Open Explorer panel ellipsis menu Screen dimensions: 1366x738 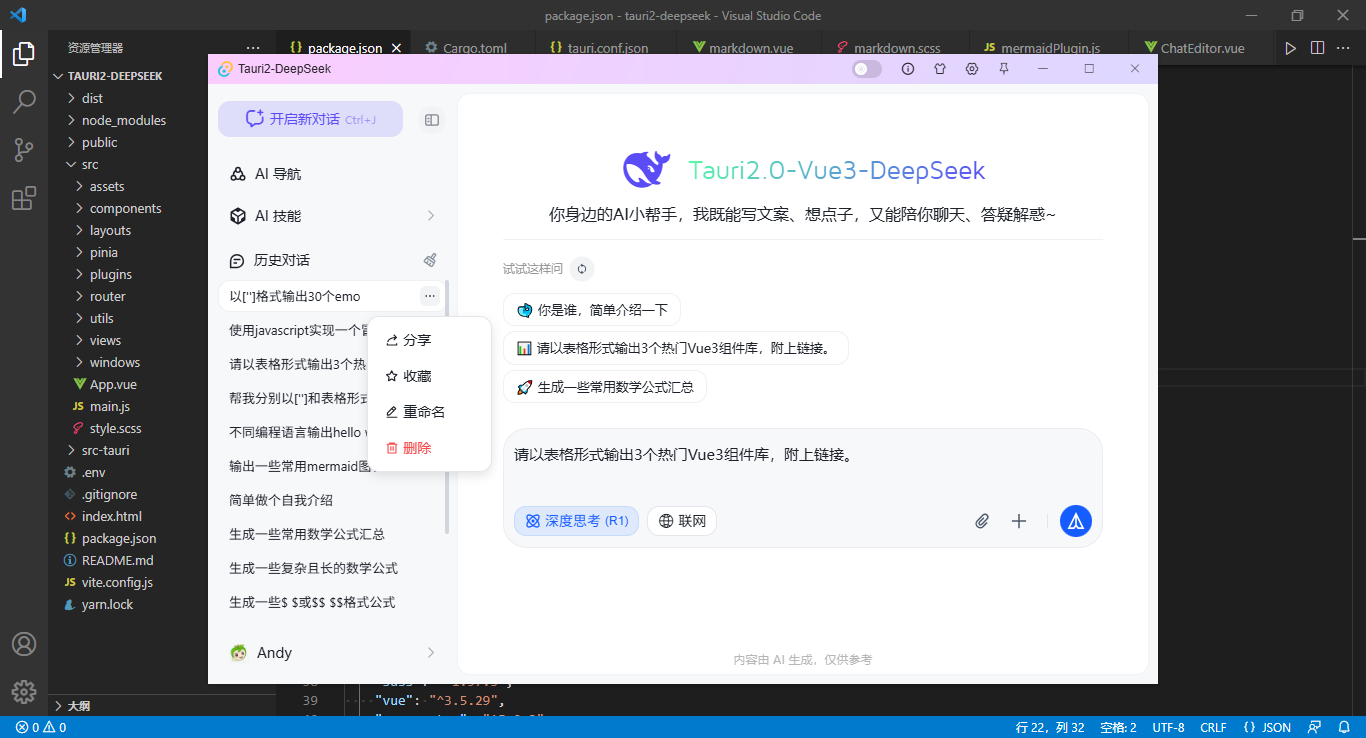tap(253, 47)
